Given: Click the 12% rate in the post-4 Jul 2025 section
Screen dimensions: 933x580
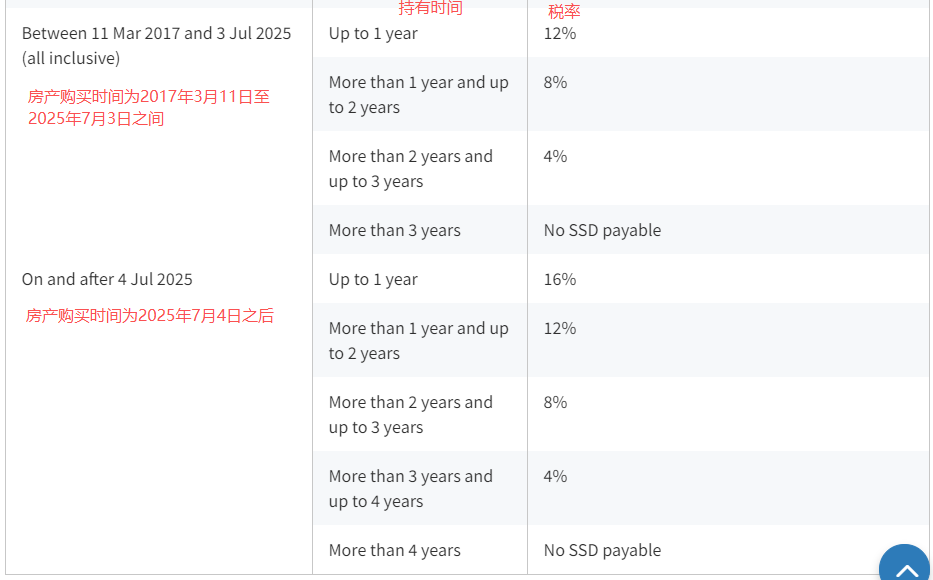Looking at the screenshot, I should [x=559, y=328].
